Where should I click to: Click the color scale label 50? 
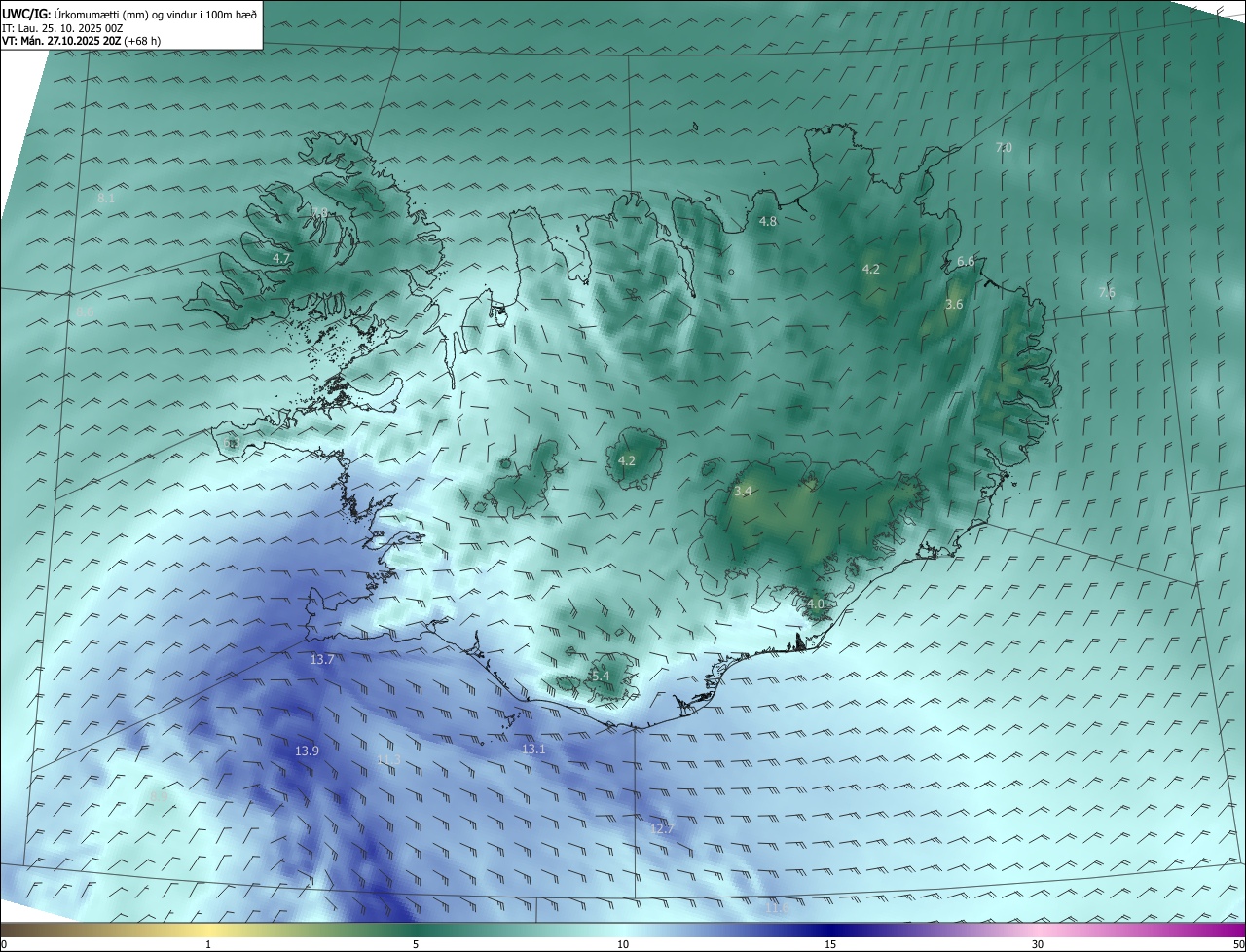[1238, 944]
